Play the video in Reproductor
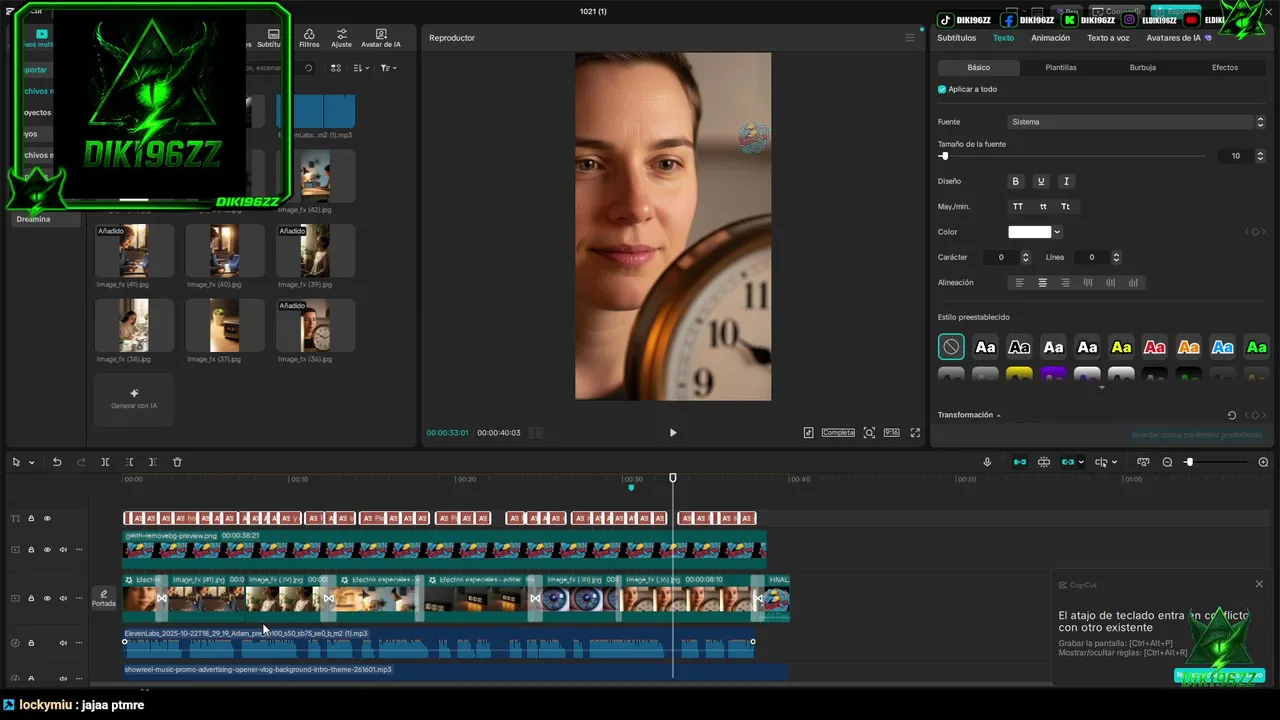The height and width of the screenshot is (720, 1280). point(673,433)
